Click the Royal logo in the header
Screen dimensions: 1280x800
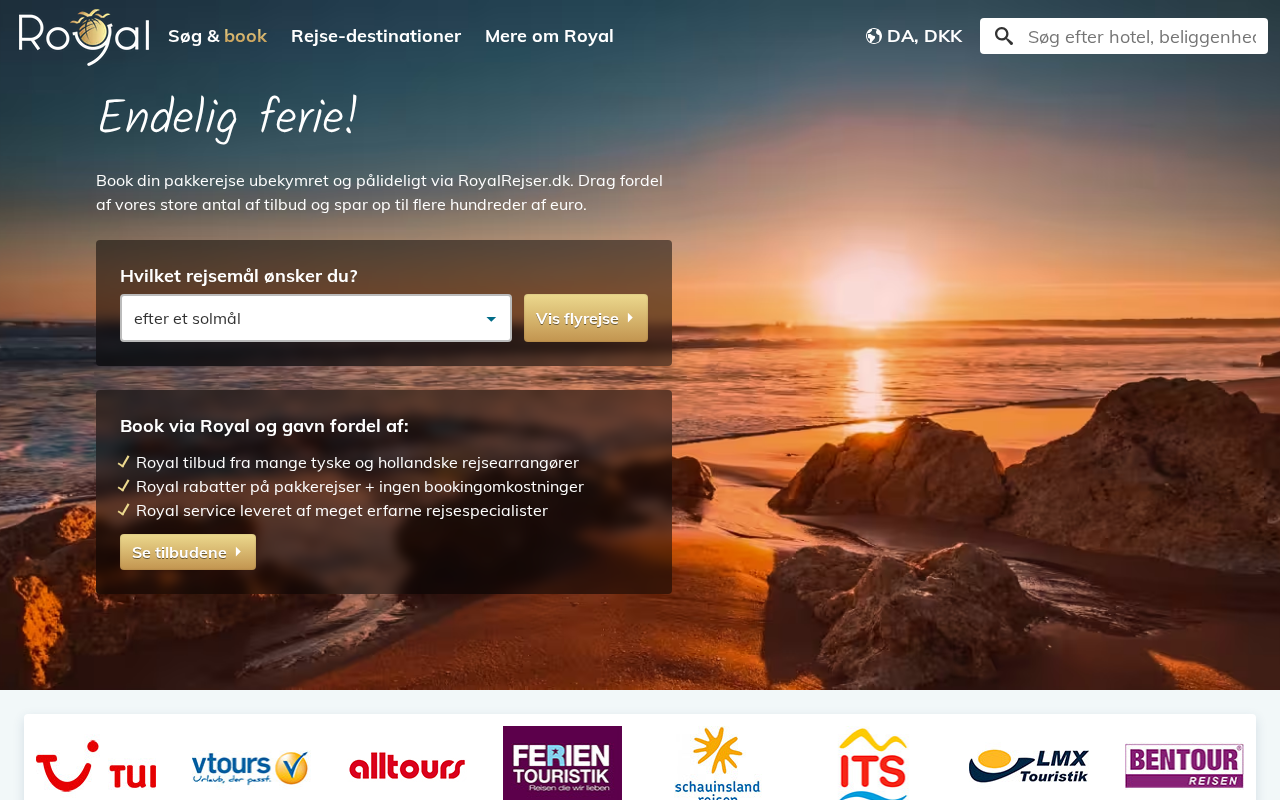tap(84, 37)
